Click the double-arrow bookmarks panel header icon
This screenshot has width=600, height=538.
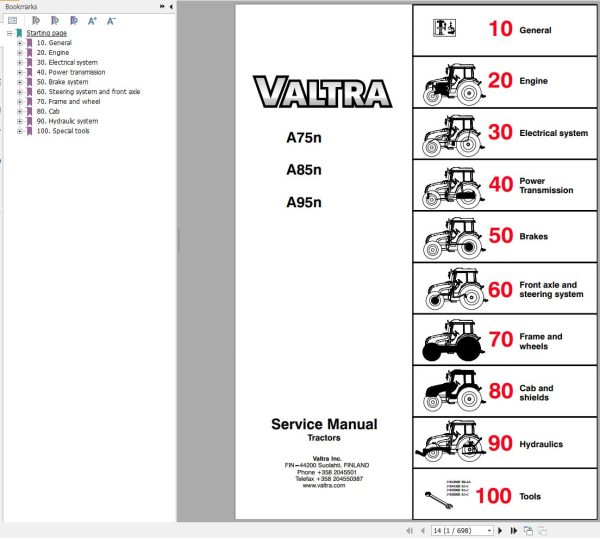click(162, 7)
